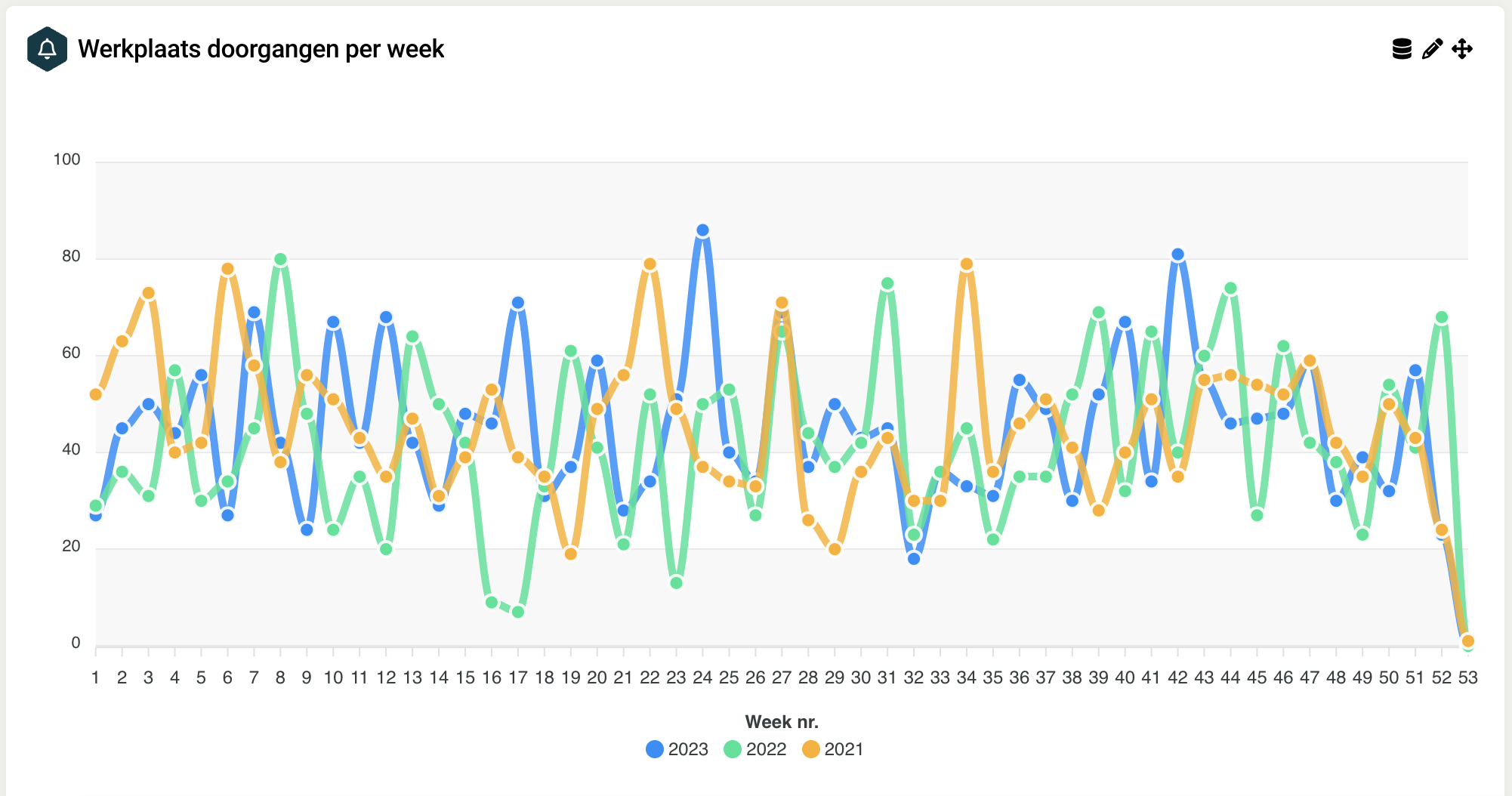Viewport: 1512px width, 796px height.
Task: Toggle the 2022 series in legend
Action: [766, 749]
